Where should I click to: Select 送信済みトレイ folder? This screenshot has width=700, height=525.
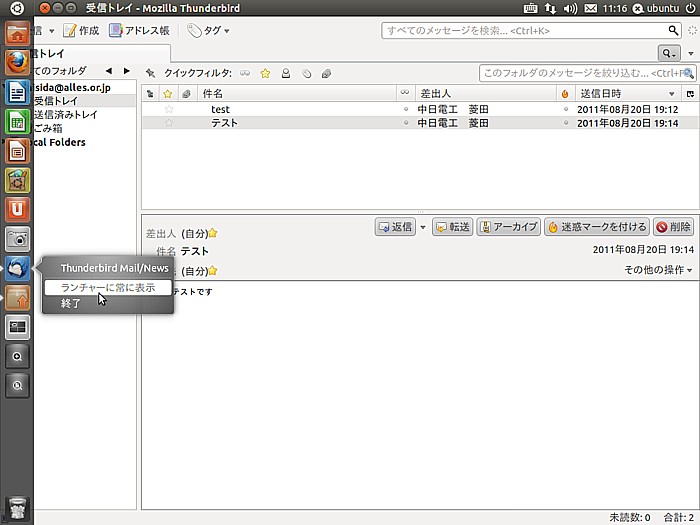[x=66, y=115]
